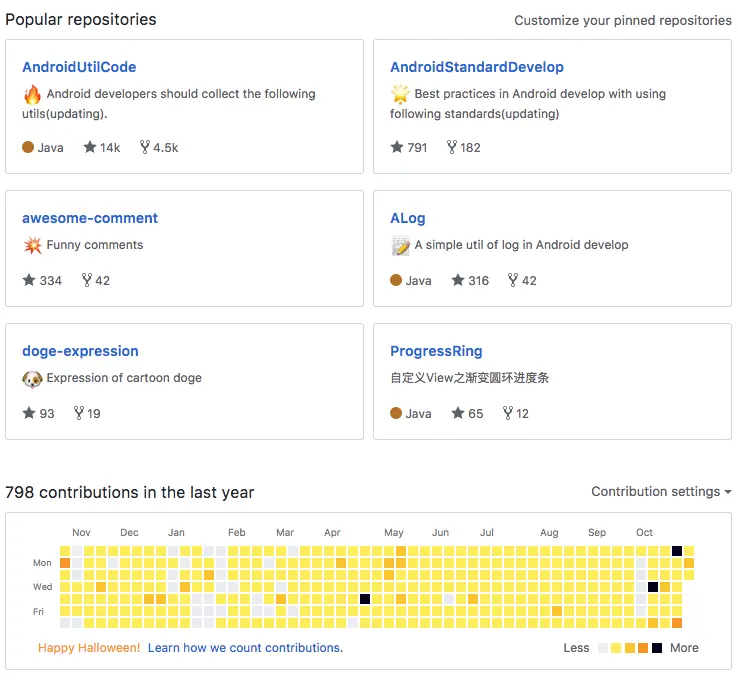Image resolution: width=738 pixels, height=680 pixels.
Task: Open the AndroidUtilCode repository
Action: pyautogui.click(x=79, y=67)
